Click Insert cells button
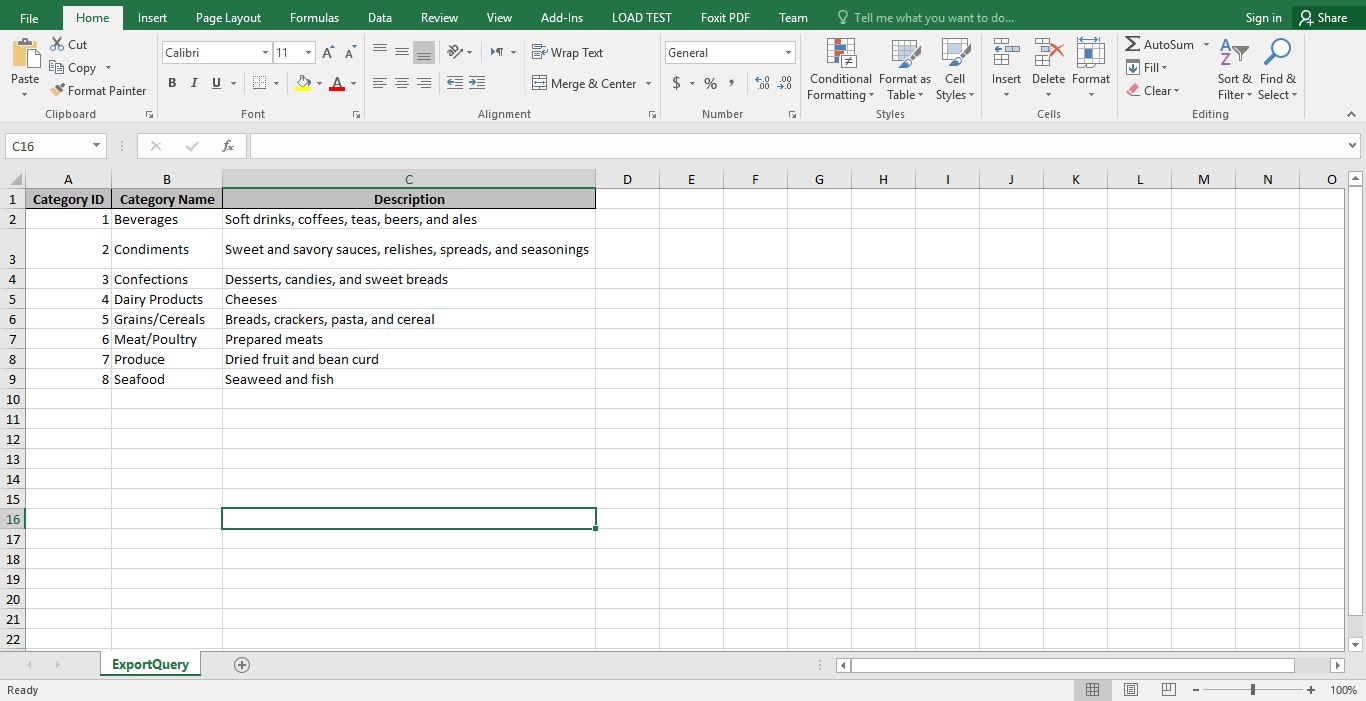Viewport: 1366px width, 701px height. click(1006, 70)
